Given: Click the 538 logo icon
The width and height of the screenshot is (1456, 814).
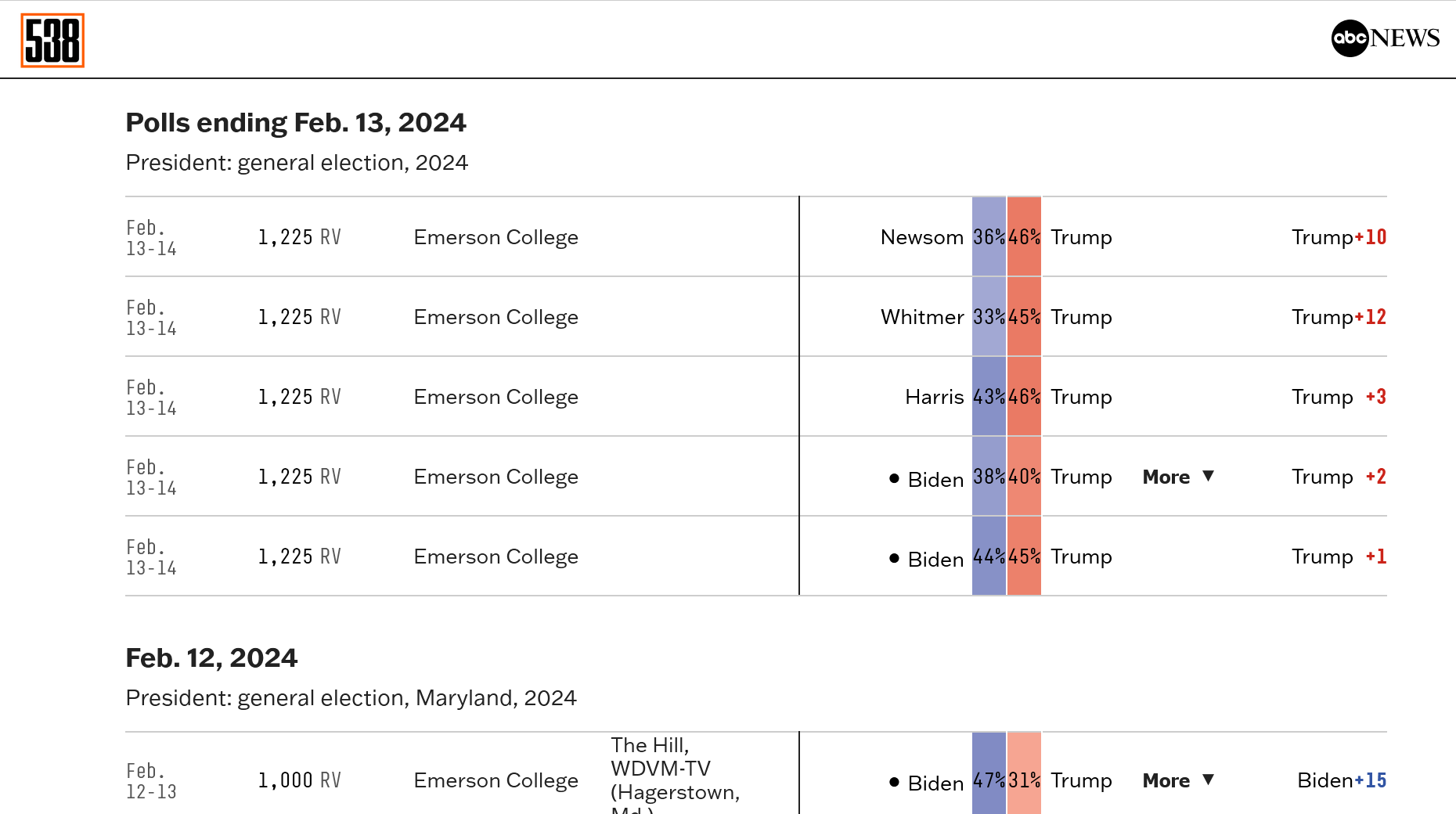Looking at the screenshot, I should click(x=52, y=41).
